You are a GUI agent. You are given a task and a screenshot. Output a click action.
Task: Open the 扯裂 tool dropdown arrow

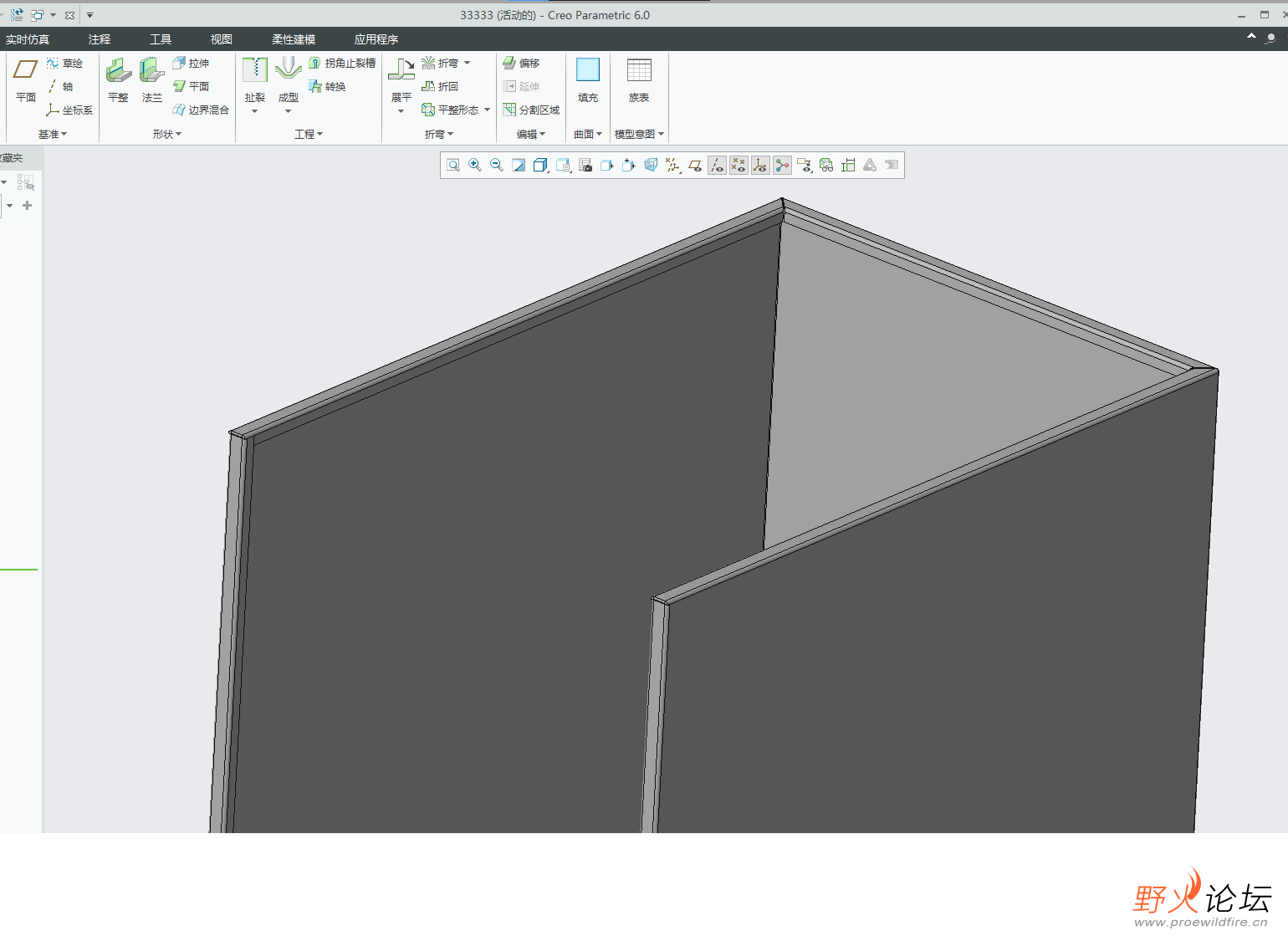(x=254, y=111)
